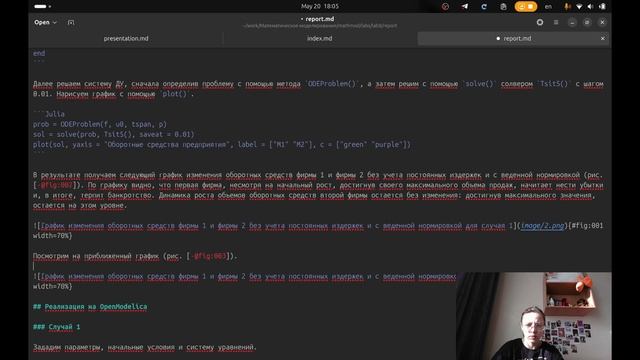This screenshot has width=640, height=360.
Task: Open the volume speaker indicator
Action: click(x=591, y=7)
